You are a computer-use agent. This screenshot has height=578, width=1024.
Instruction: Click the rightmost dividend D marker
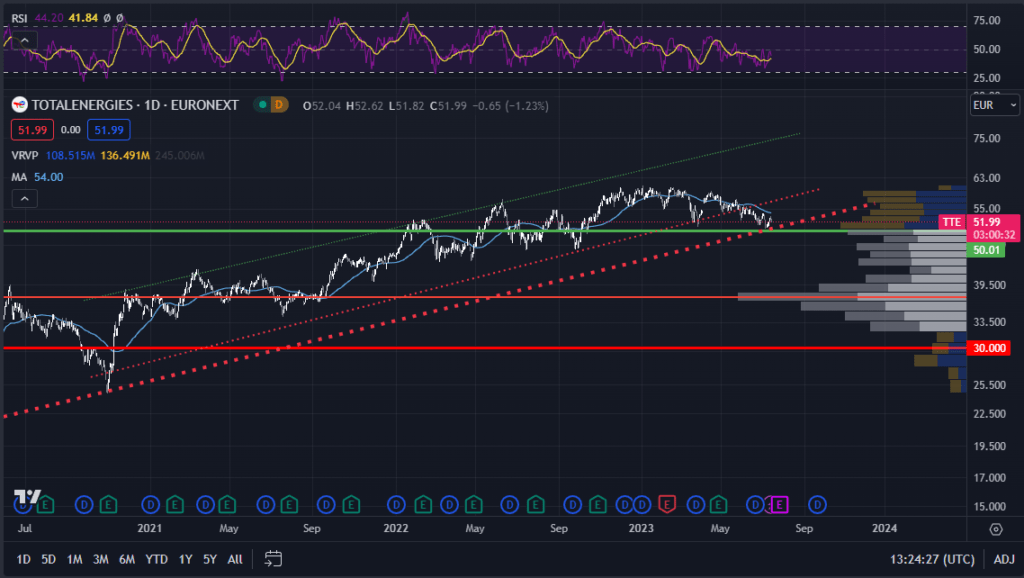(817, 504)
